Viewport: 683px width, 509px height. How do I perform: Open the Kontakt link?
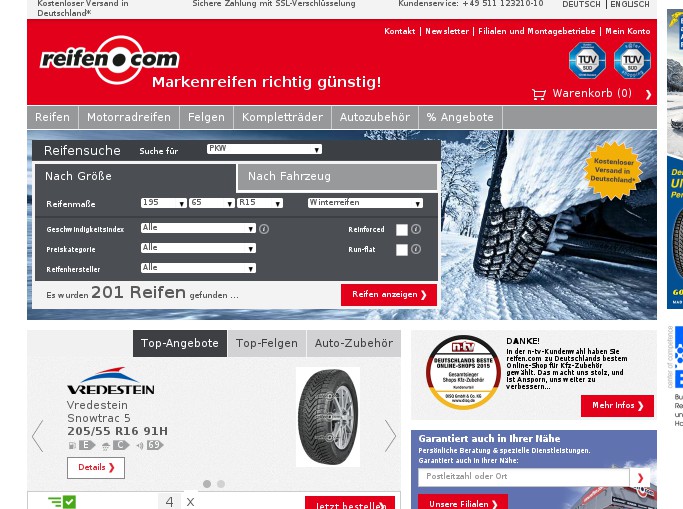click(399, 31)
